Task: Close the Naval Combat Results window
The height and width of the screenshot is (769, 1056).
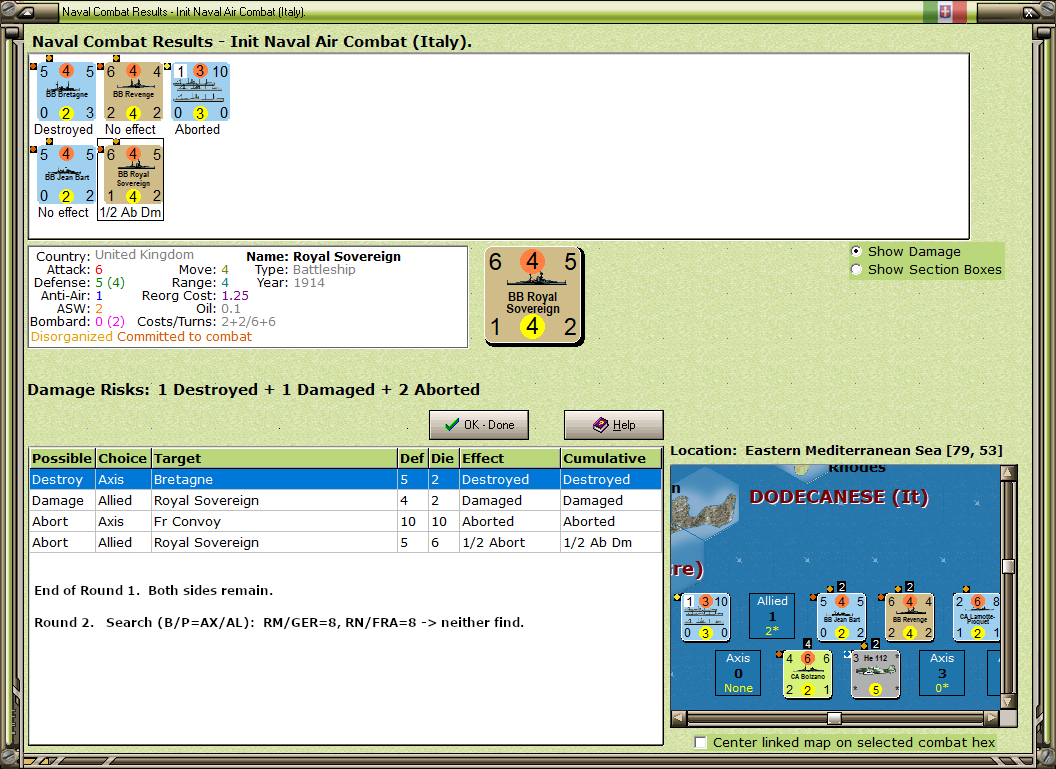Action: 1030,11
